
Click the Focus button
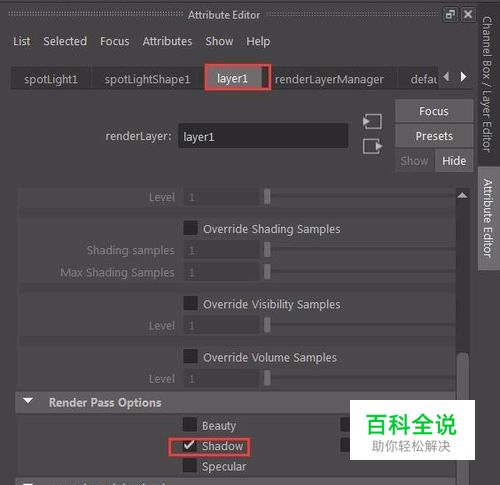pyautogui.click(x=434, y=111)
